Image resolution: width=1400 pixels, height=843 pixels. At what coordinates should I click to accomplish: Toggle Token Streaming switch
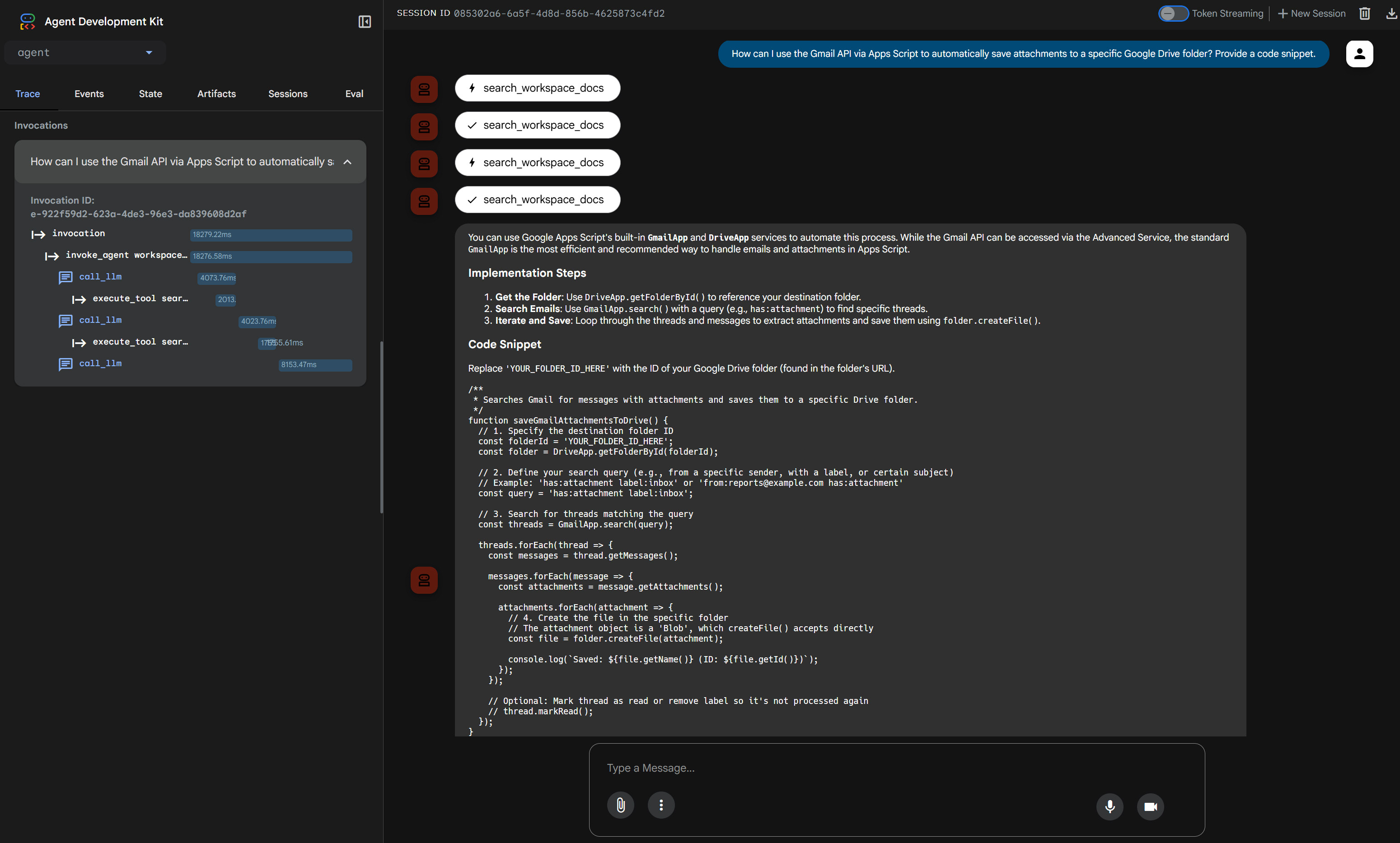[1173, 13]
